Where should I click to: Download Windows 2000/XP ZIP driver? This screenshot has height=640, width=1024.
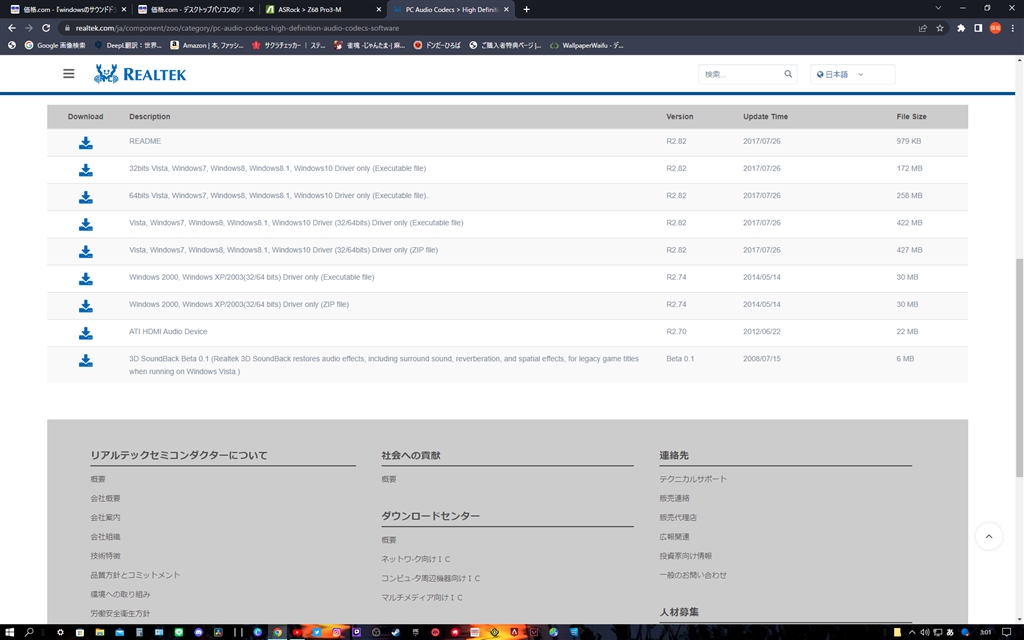point(86,306)
